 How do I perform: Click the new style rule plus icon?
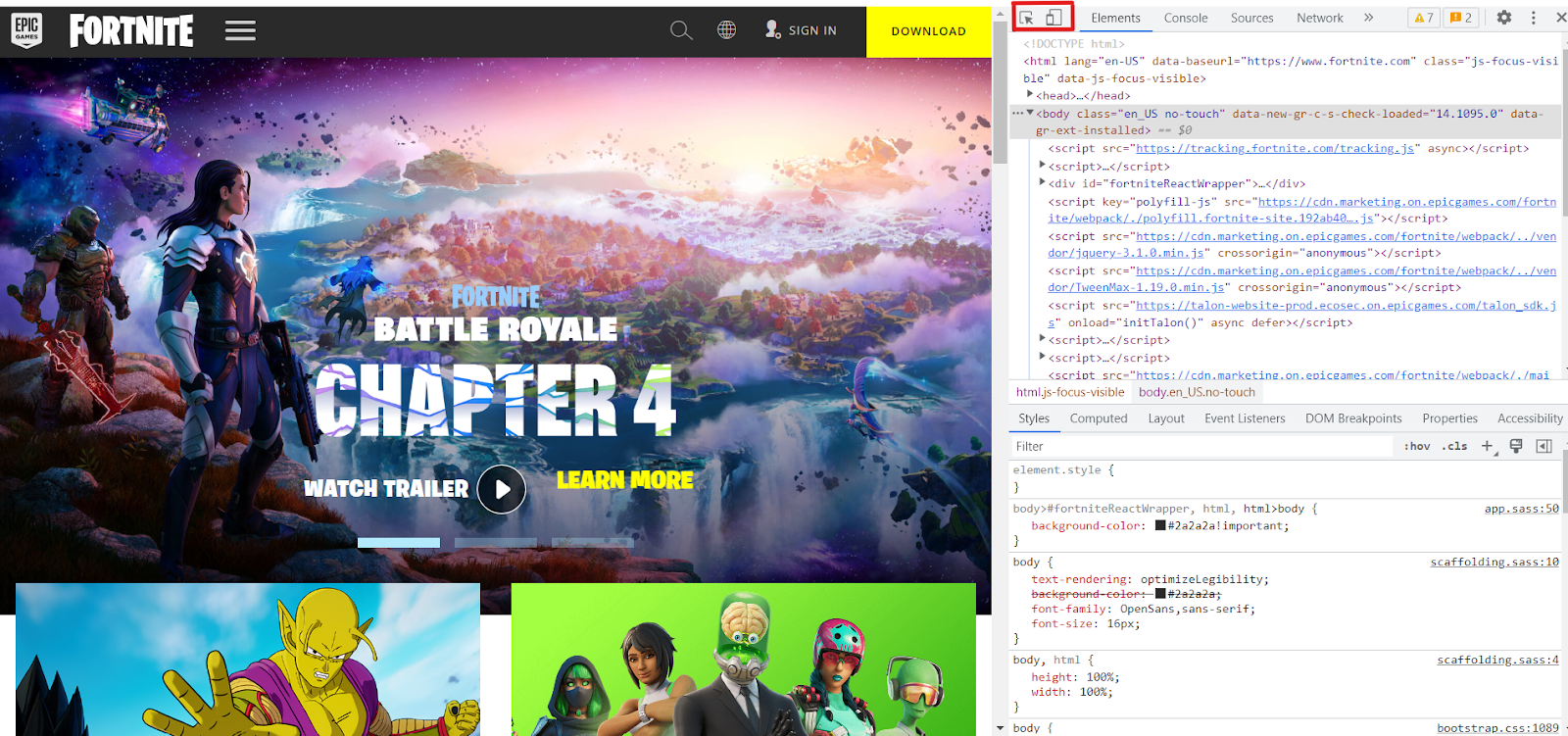point(1488,446)
